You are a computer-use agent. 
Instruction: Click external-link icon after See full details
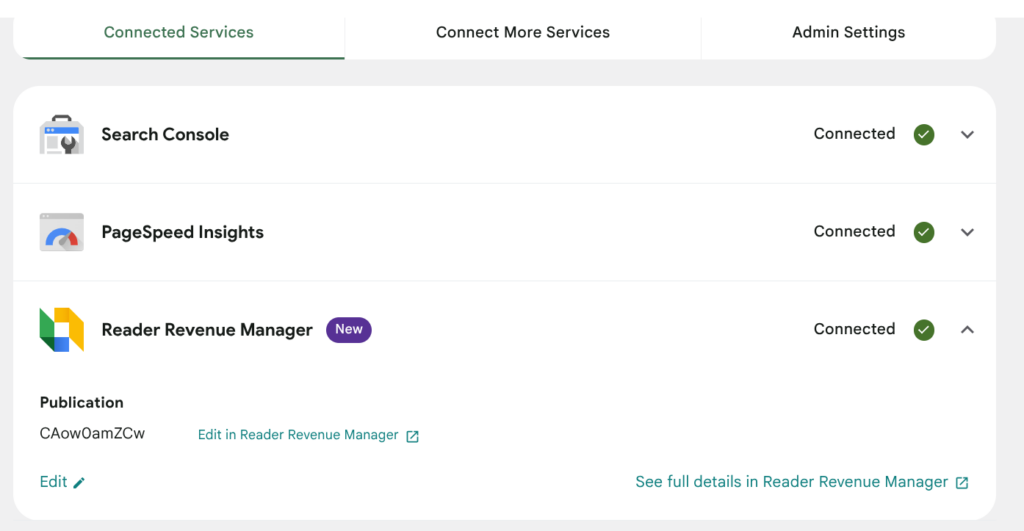(962, 483)
